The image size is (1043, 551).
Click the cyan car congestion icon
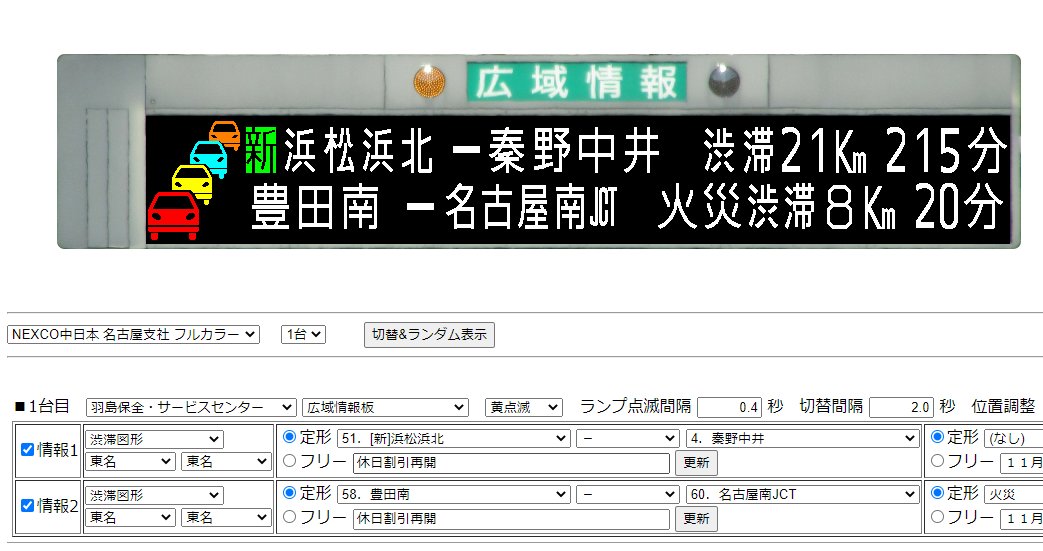209,158
